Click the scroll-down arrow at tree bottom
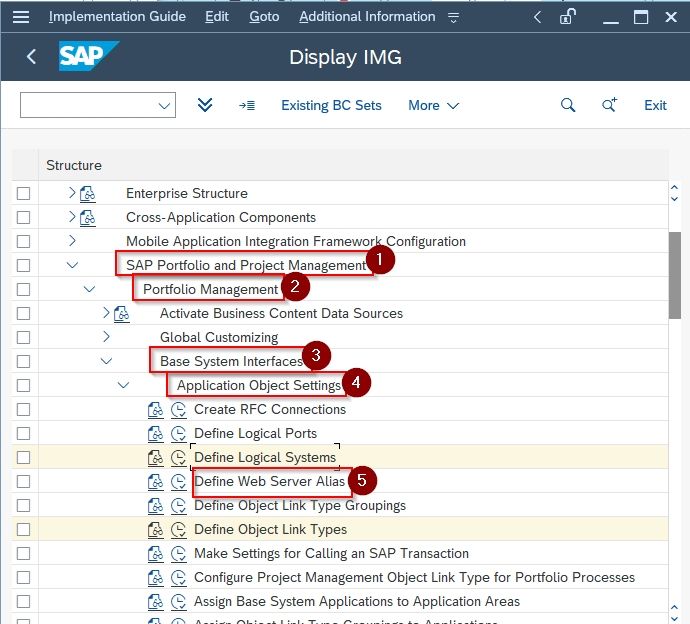Viewport: 690px width, 624px height. (674, 617)
